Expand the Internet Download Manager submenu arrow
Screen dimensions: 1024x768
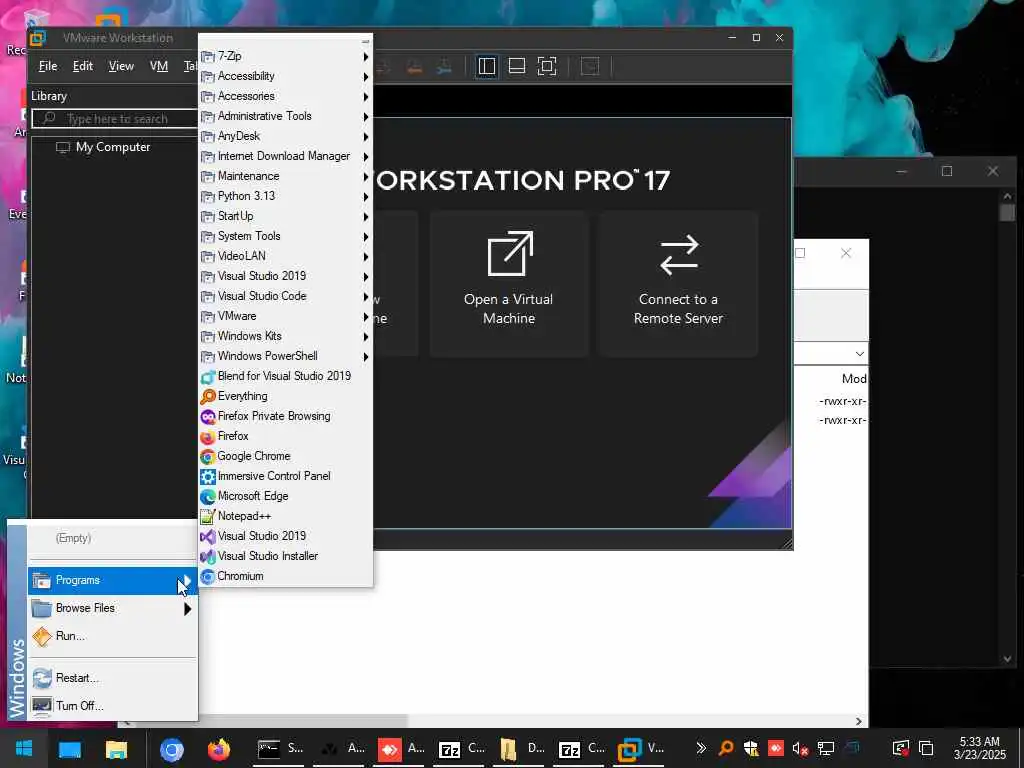366,157
